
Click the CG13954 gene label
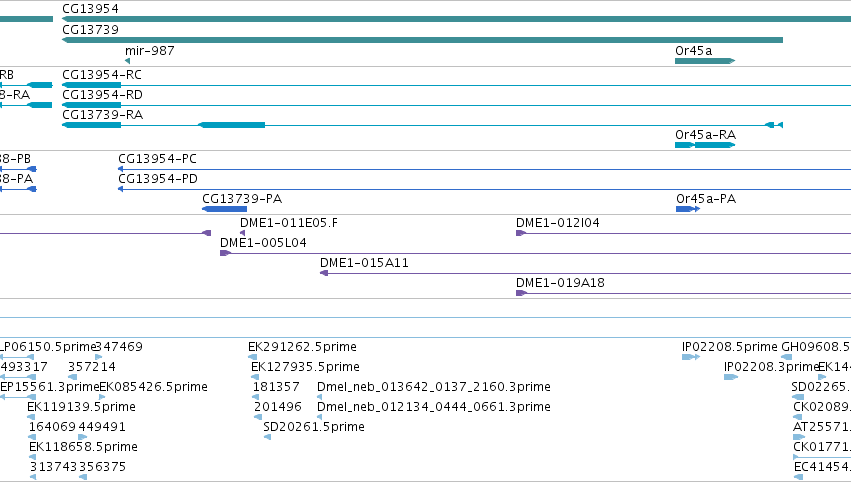point(90,9)
